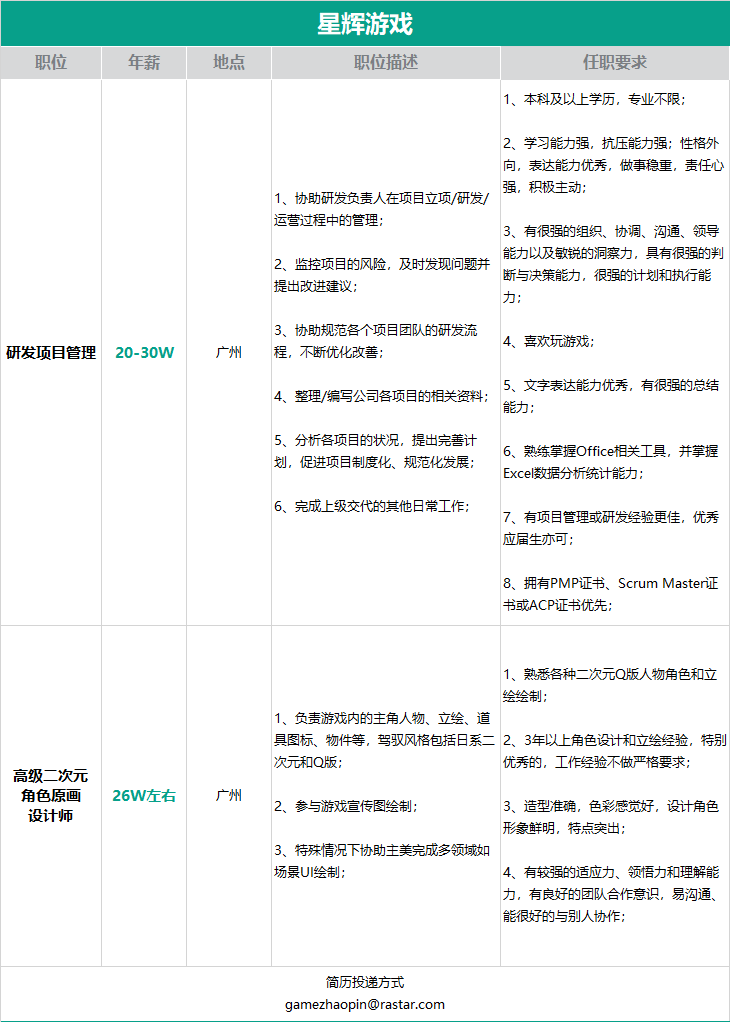The width and height of the screenshot is (730, 1022).
Task: Open the gamezhaopin@rastar.com email address
Action: tap(365, 1004)
